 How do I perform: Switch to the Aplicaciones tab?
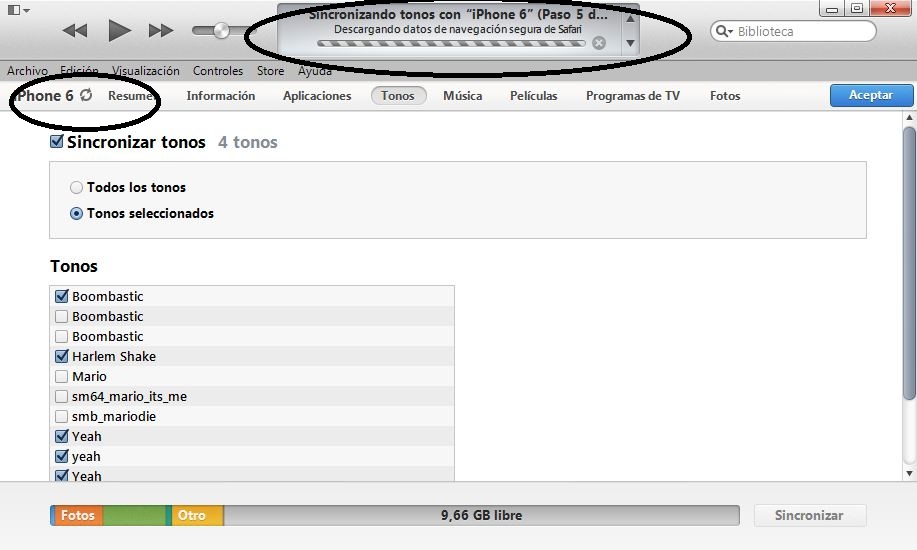[317, 95]
